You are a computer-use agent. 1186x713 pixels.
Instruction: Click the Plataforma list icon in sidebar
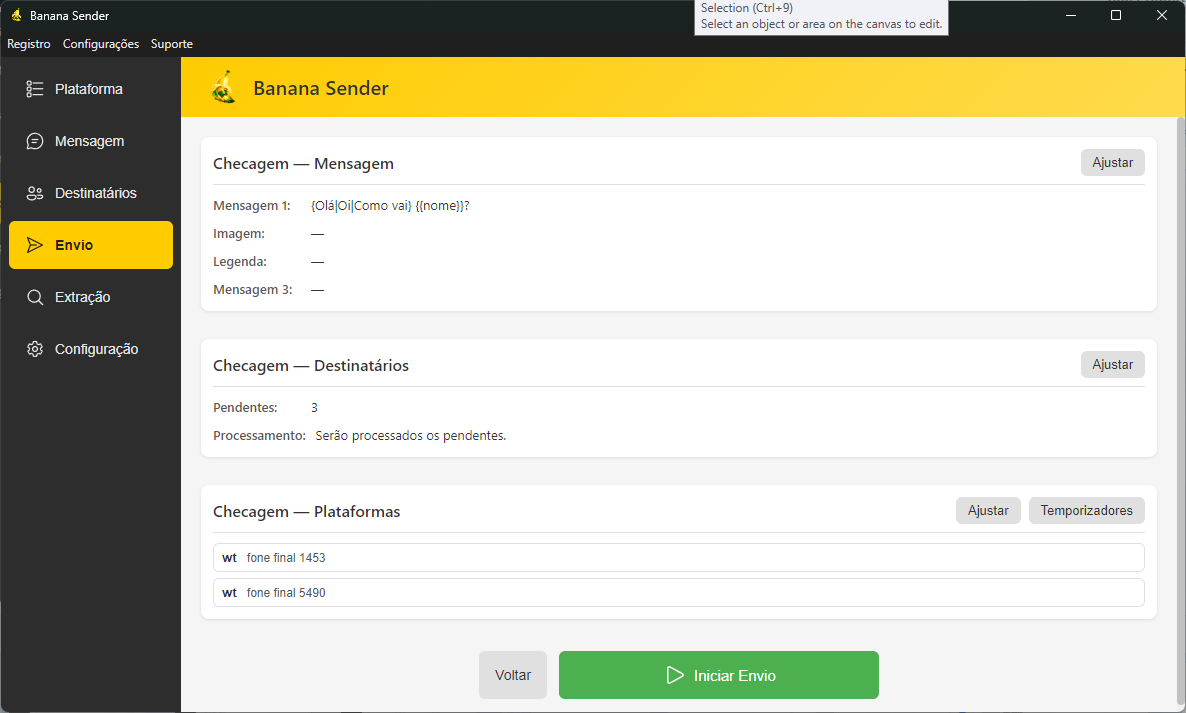point(35,89)
